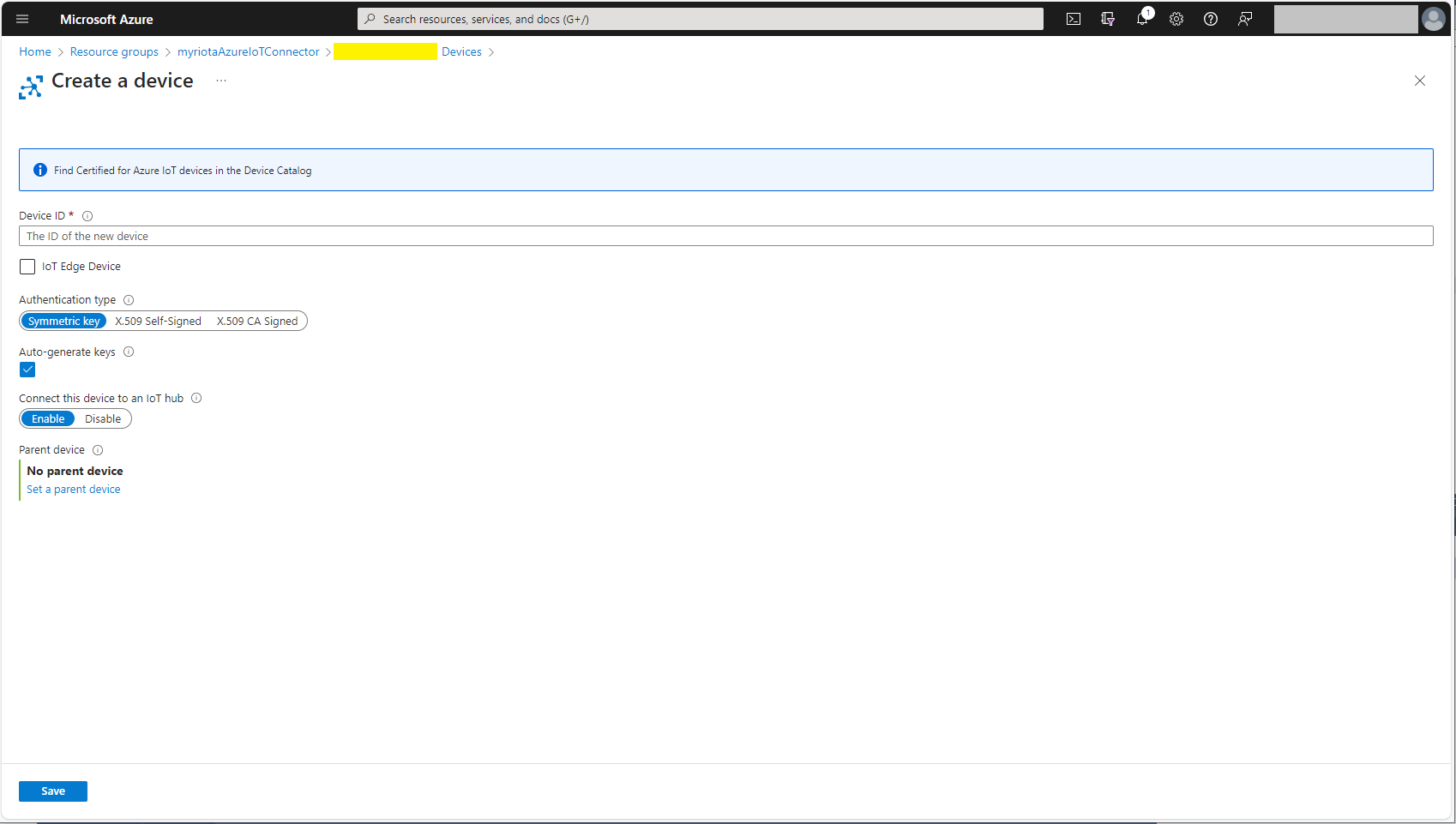Disable connecting this device to IoT hub
This screenshot has width=1456, height=824.
[103, 419]
